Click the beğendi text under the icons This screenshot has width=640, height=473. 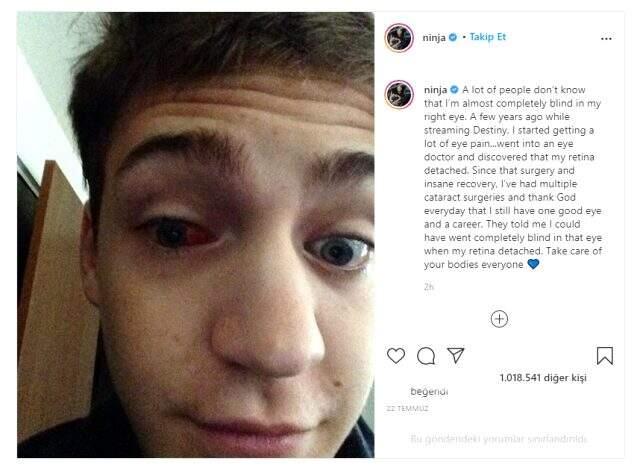coord(429,392)
